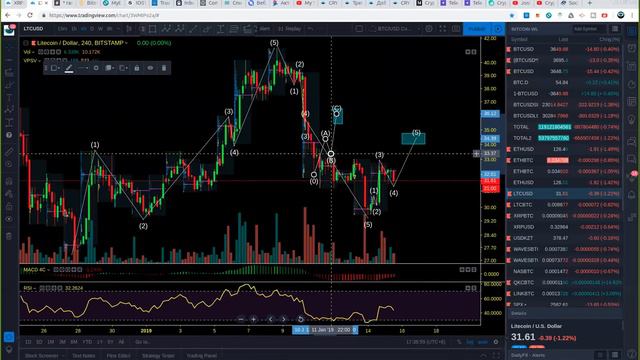Select ruler measure tool in left sidebar
Image resolution: width=640 pixels, height=360 pixels.
[9, 151]
